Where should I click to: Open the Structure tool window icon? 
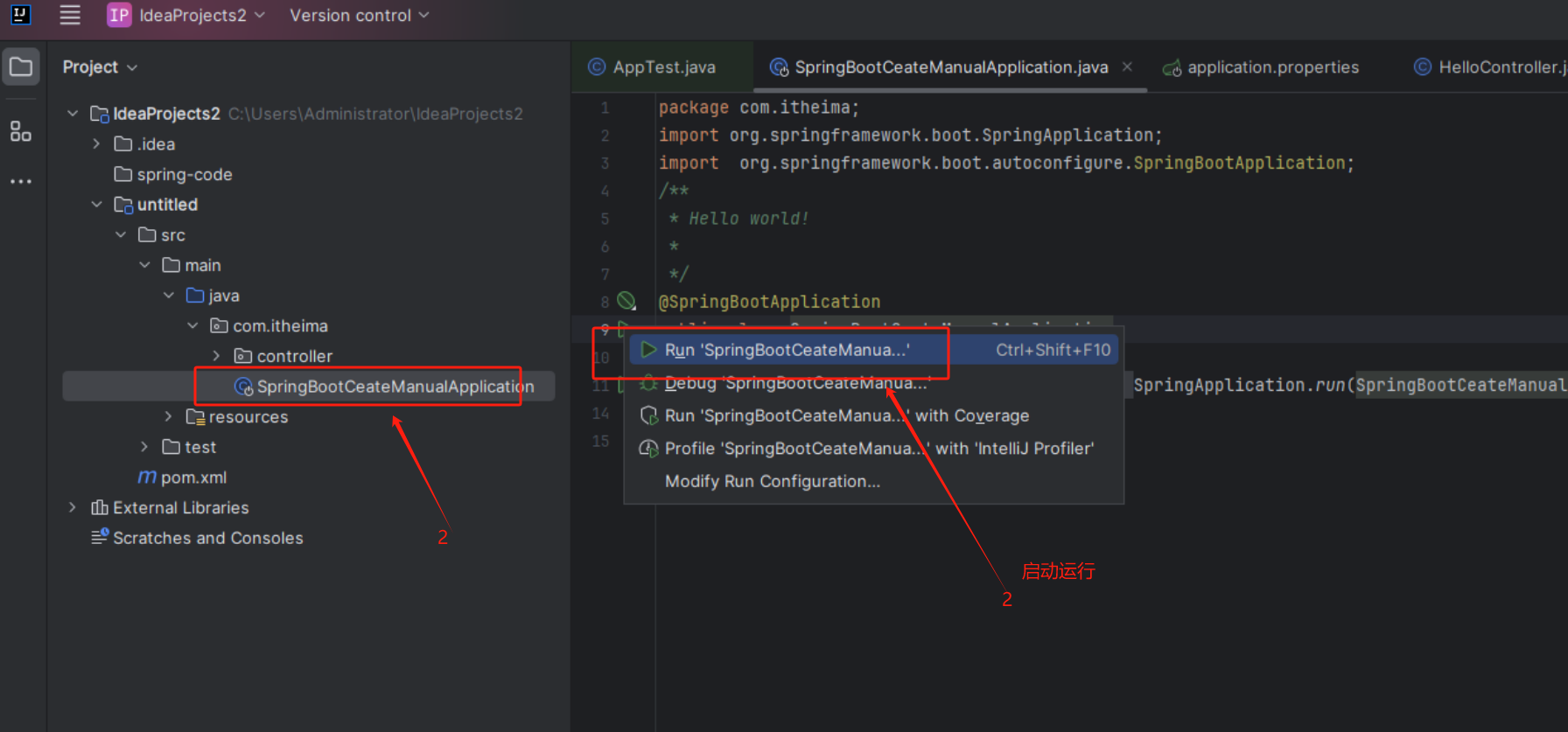[21, 131]
